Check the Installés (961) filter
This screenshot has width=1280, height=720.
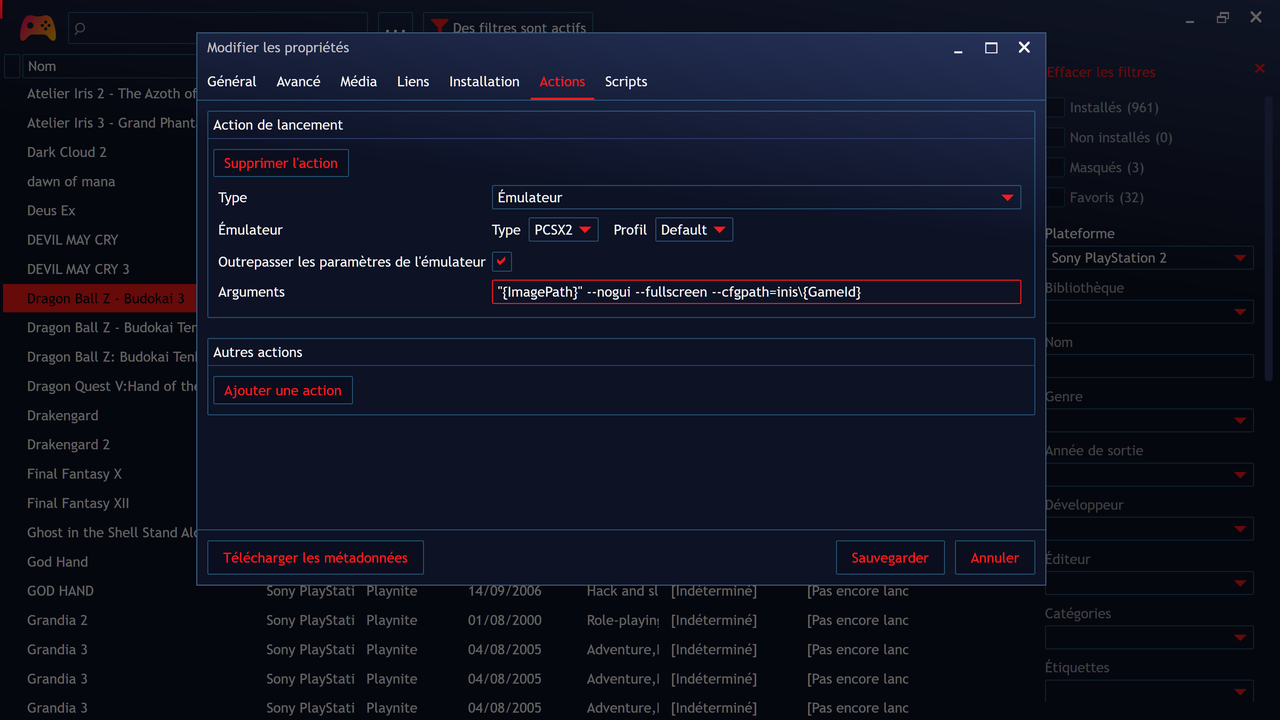1054,107
